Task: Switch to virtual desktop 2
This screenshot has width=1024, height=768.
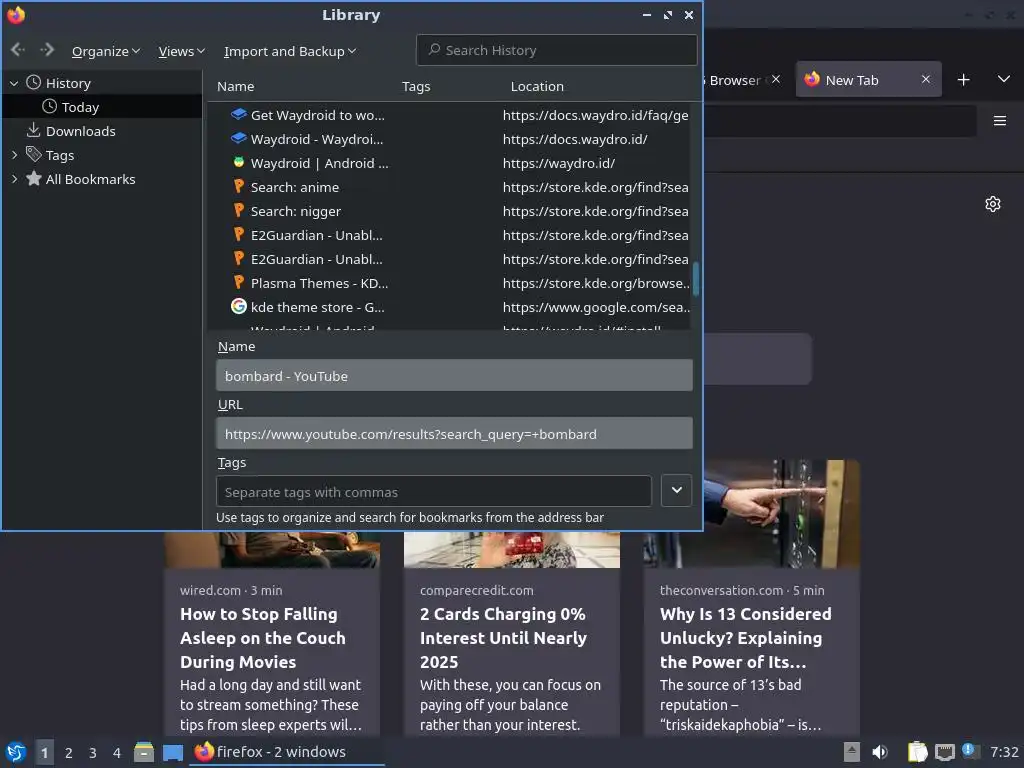Action: point(69,753)
